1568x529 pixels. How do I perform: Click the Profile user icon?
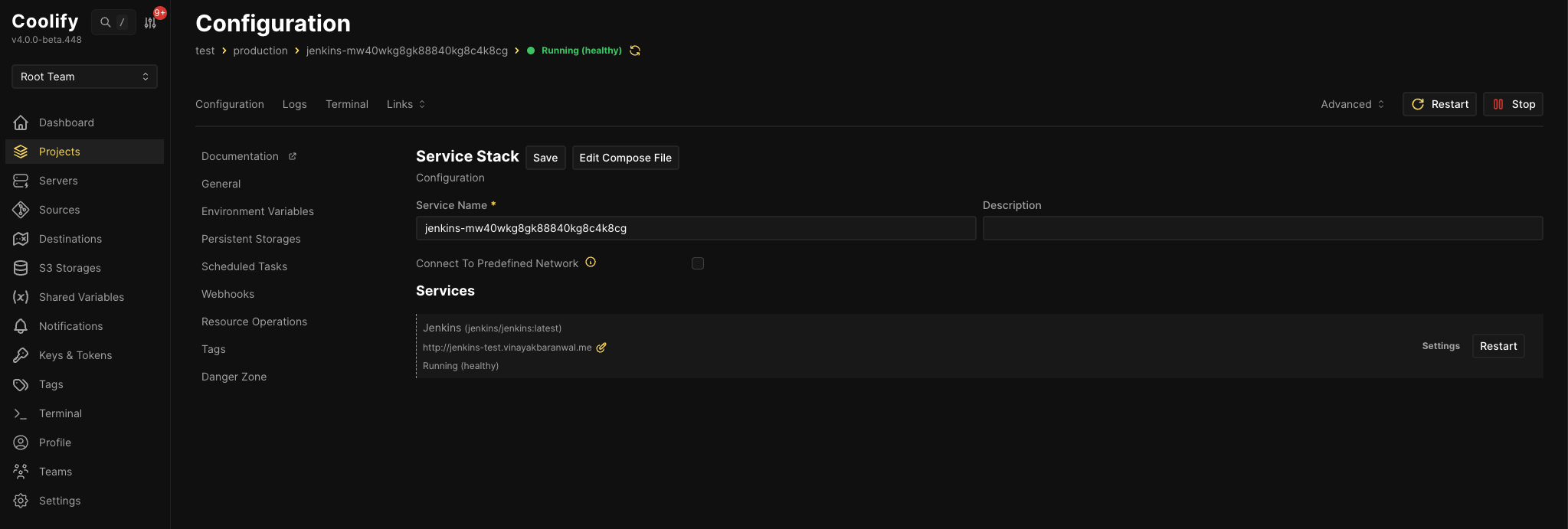pos(21,442)
